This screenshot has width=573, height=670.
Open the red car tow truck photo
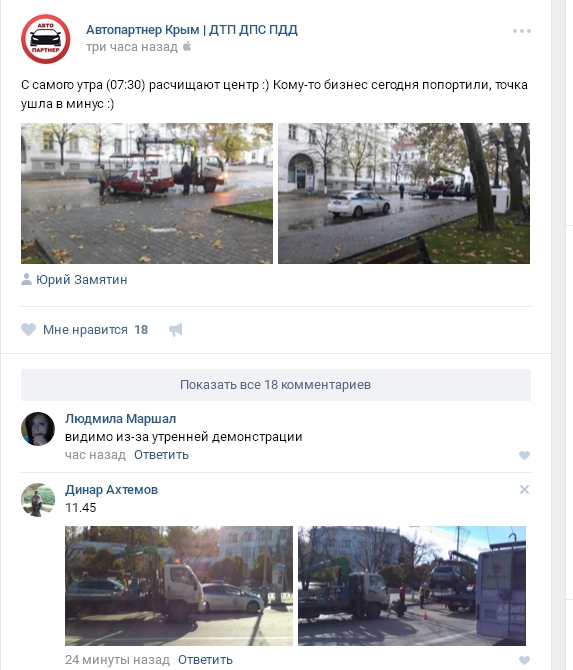pos(147,193)
